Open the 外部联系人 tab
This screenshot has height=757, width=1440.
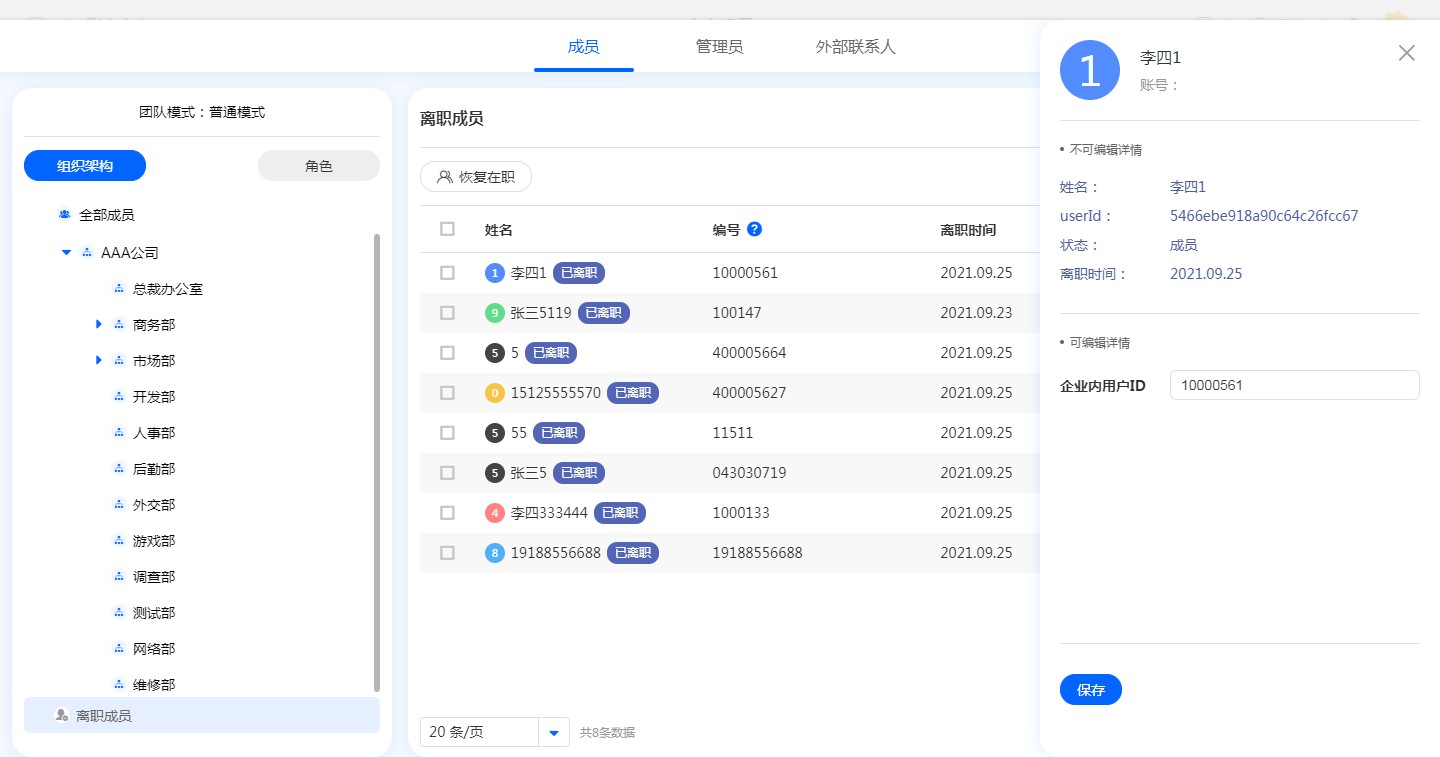(x=855, y=47)
